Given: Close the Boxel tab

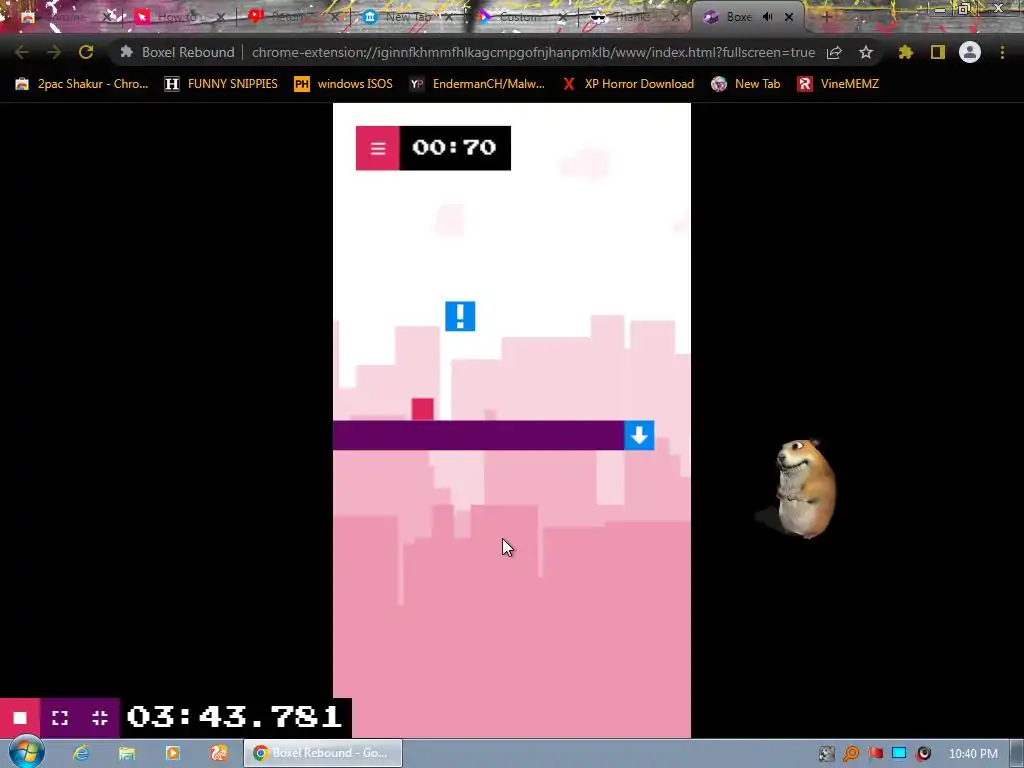Looking at the screenshot, I should click(x=789, y=17).
